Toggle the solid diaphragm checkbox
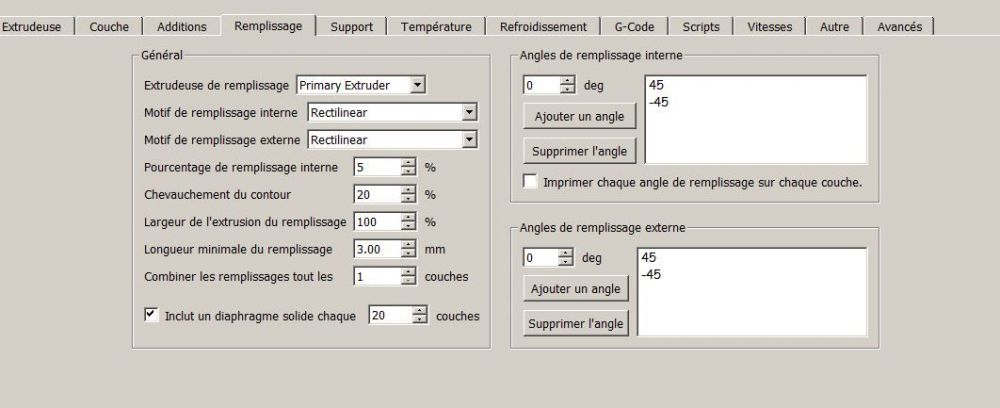1000x408 pixels. 151,314
